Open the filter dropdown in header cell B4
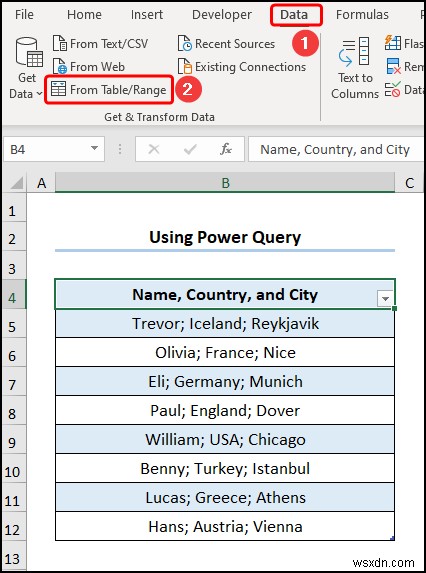The image size is (426, 573). 385,299
